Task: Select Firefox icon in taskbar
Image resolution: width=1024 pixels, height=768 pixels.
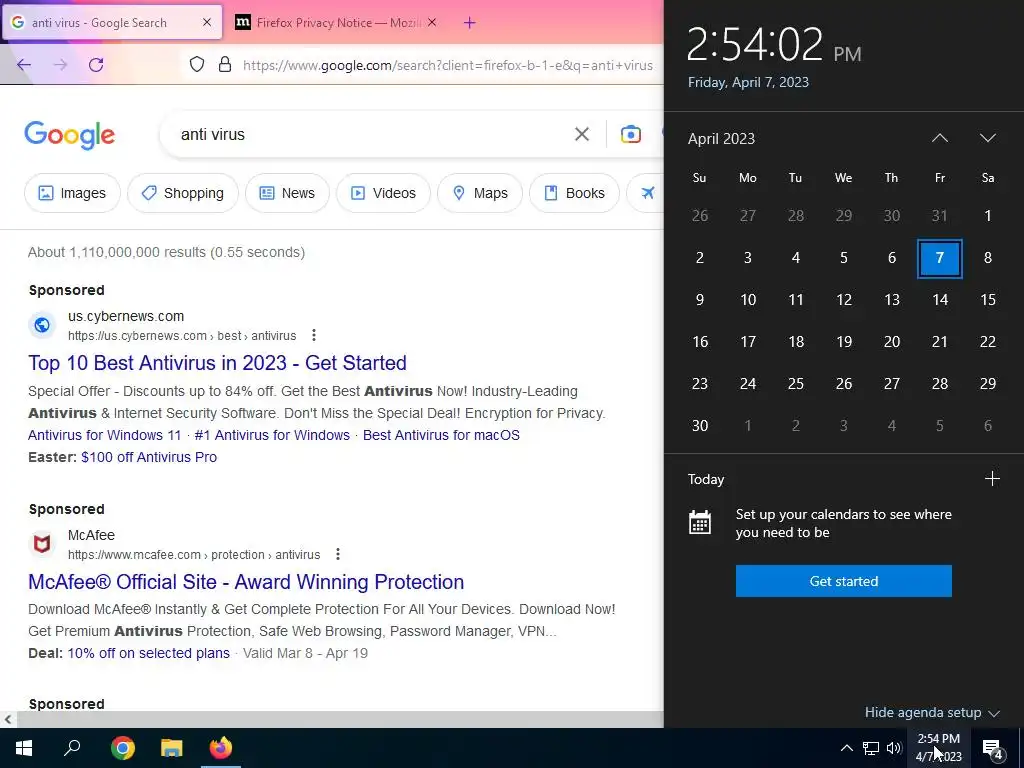Action: (x=220, y=748)
